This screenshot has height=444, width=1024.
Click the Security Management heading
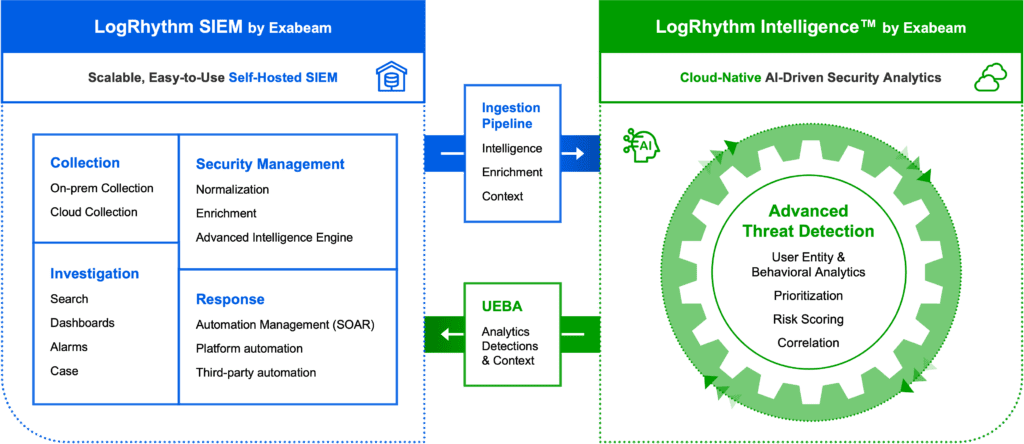(270, 164)
